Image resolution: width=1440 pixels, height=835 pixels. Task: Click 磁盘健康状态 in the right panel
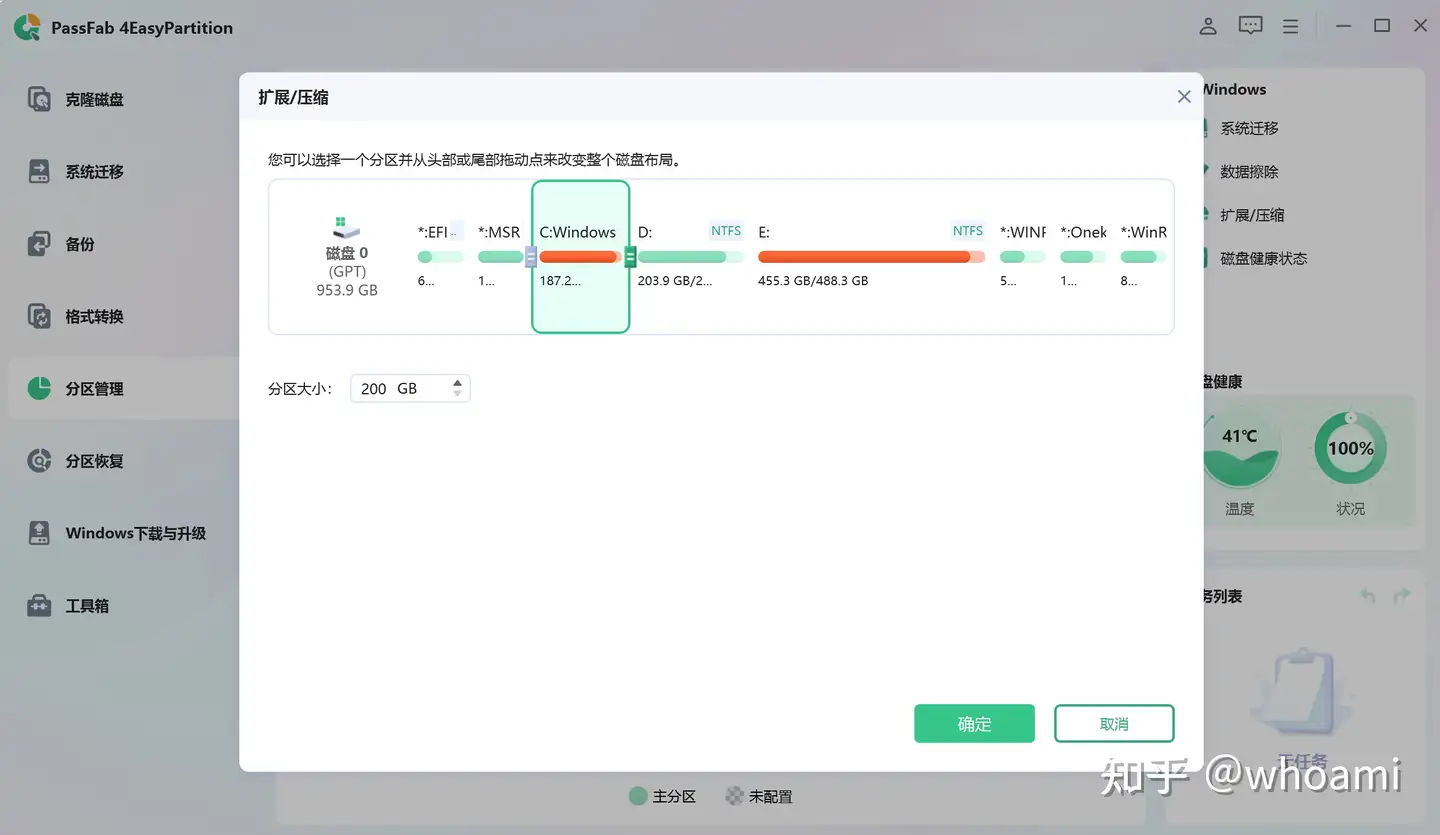[x=1264, y=258]
